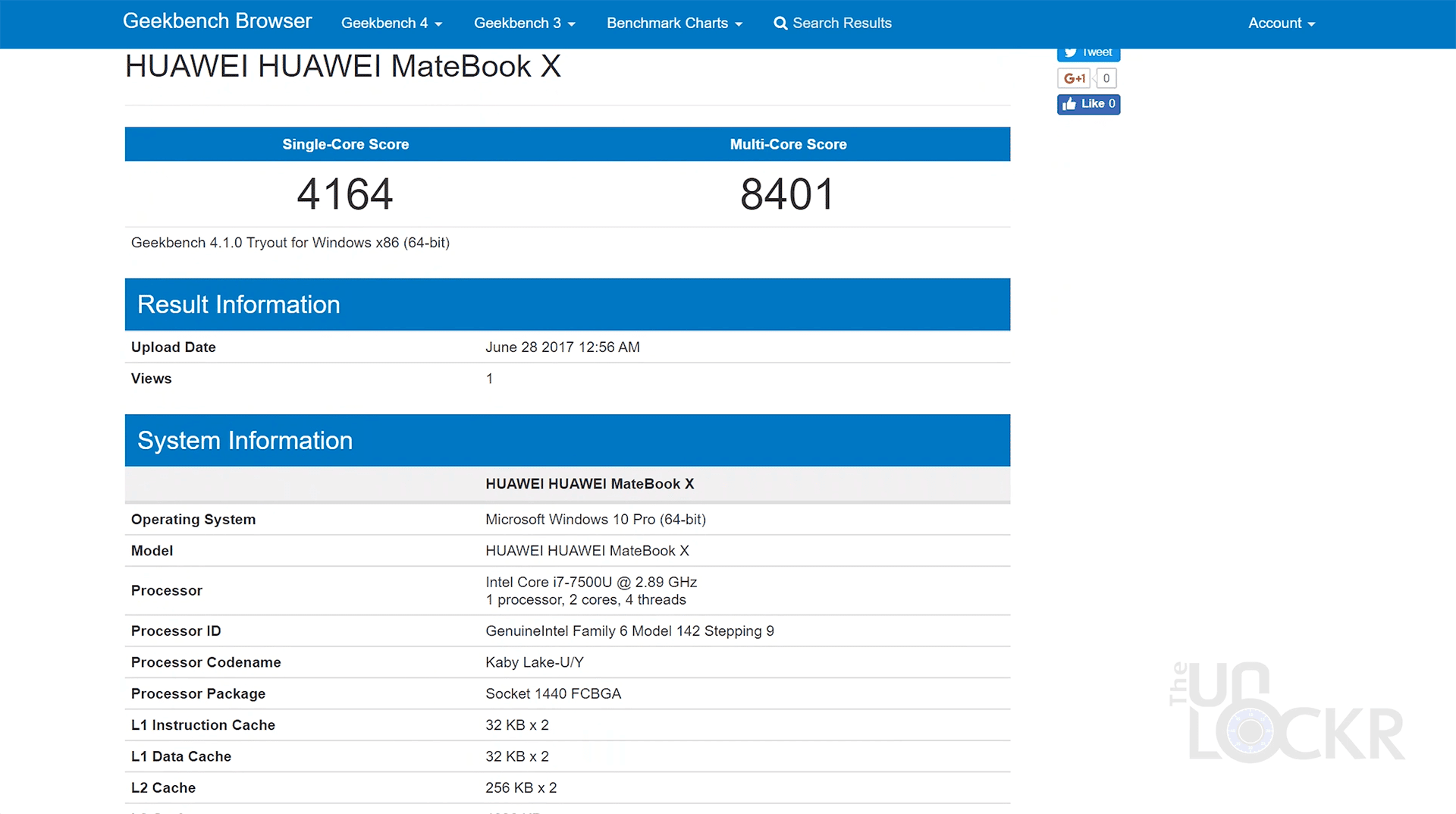Click the Google +1 count bubble

[x=1106, y=78]
